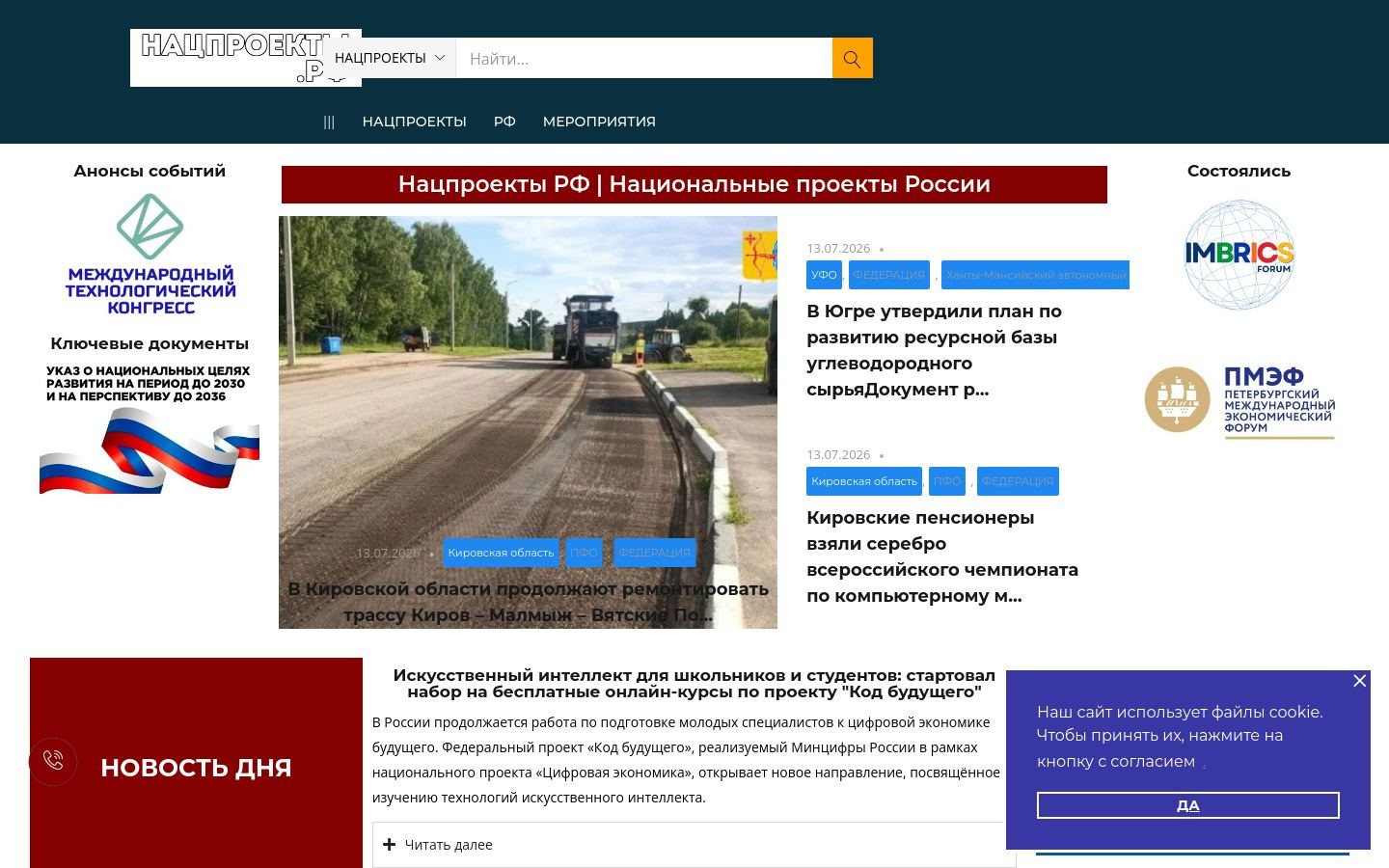The height and width of the screenshot is (868, 1389).
Task: Click ПФО tag on road photo
Action: point(584,553)
